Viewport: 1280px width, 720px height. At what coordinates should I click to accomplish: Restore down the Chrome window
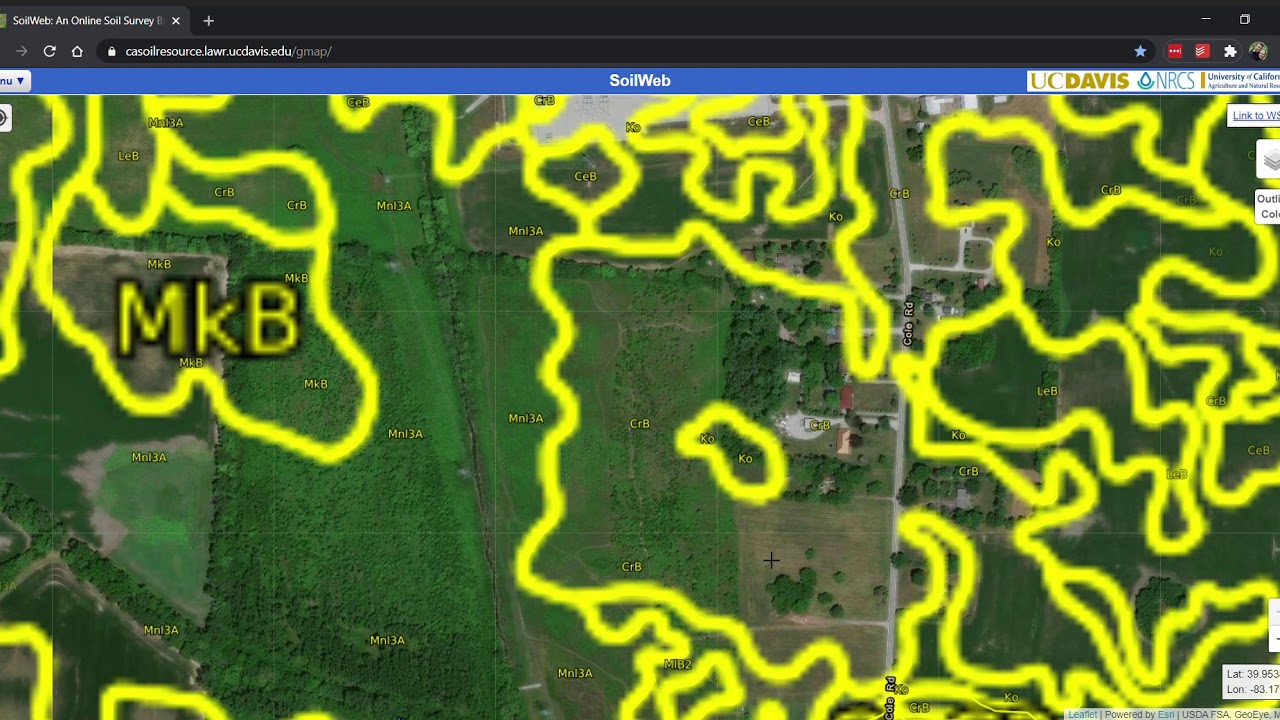tap(1245, 19)
